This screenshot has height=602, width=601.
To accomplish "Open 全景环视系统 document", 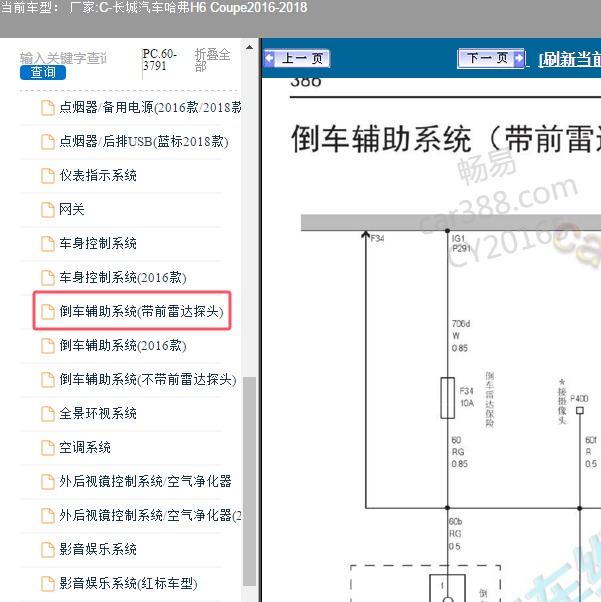I will click(98, 413).
